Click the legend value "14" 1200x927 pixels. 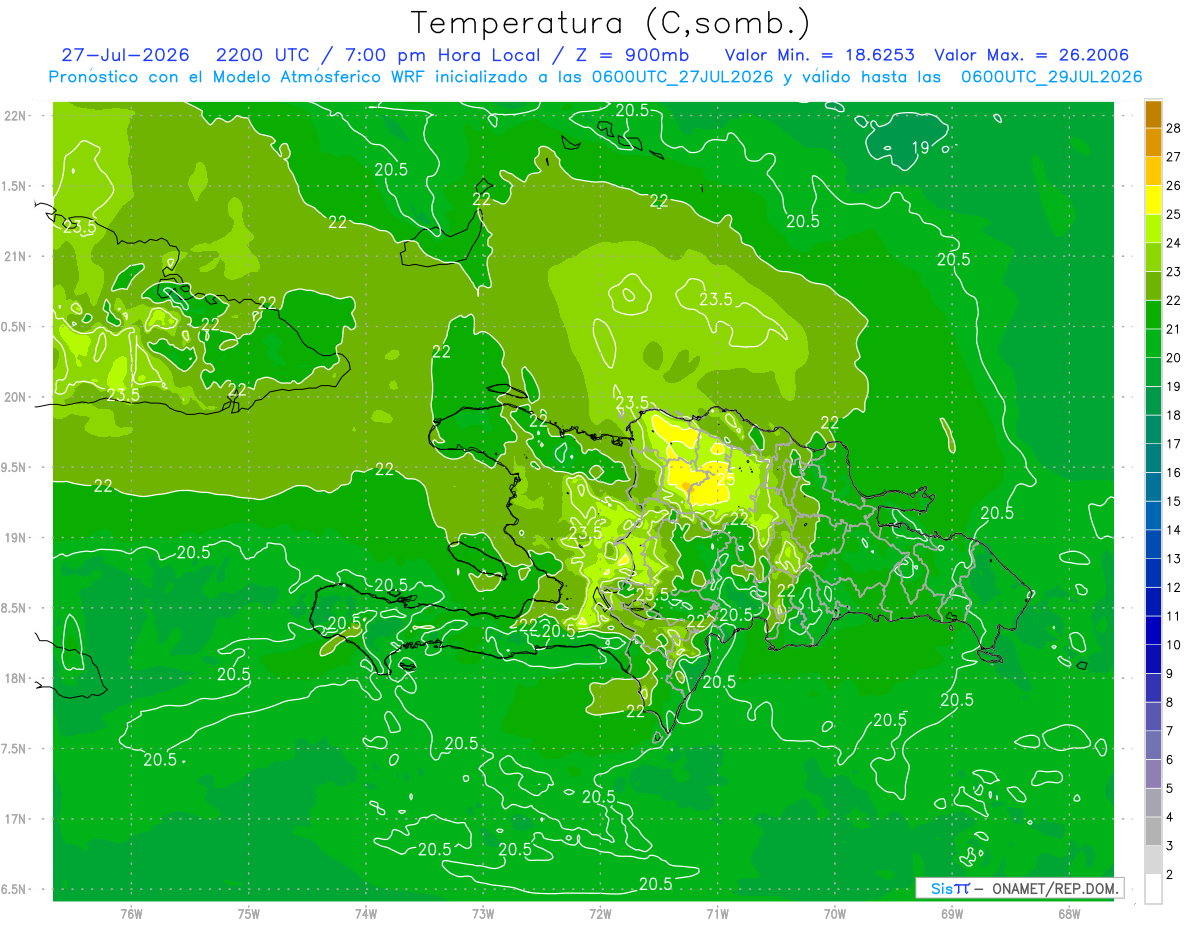coord(1175,530)
